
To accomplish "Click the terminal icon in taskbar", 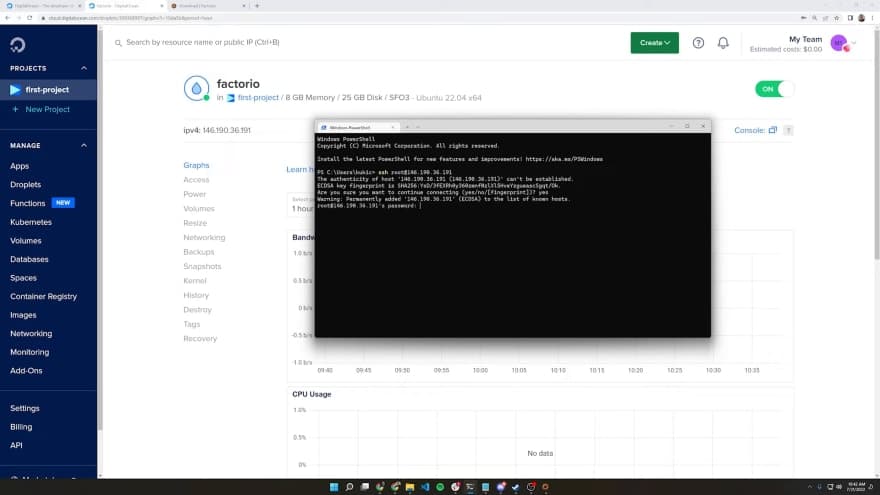I will click(470, 487).
